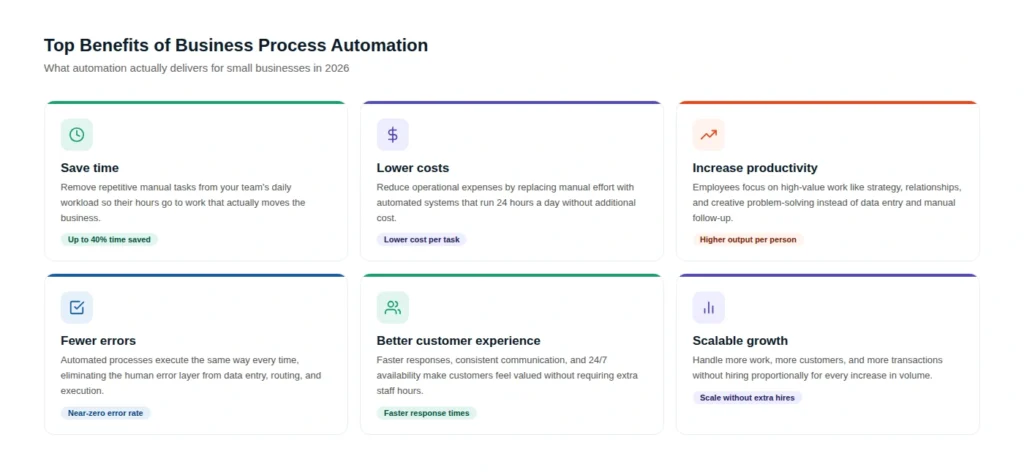Click the 'Lower costs' card heading

pyautogui.click(x=413, y=168)
